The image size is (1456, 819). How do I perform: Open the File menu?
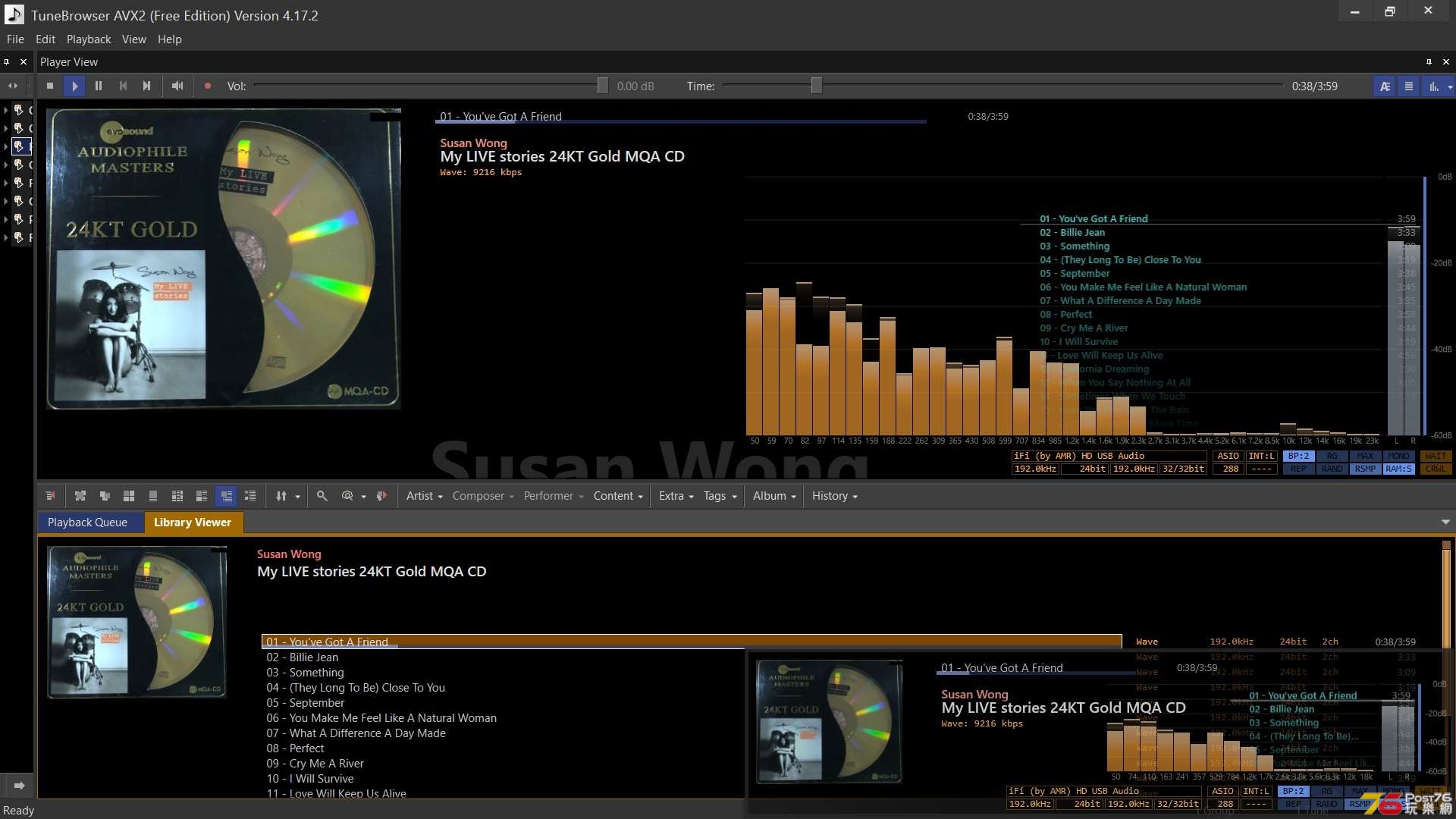tap(15, 39)
